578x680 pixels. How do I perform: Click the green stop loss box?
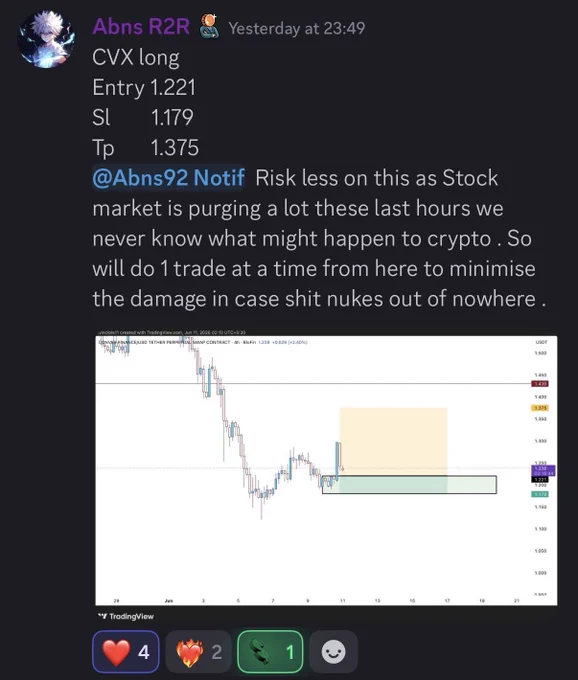pyautogui.click(x=409, y=484)
